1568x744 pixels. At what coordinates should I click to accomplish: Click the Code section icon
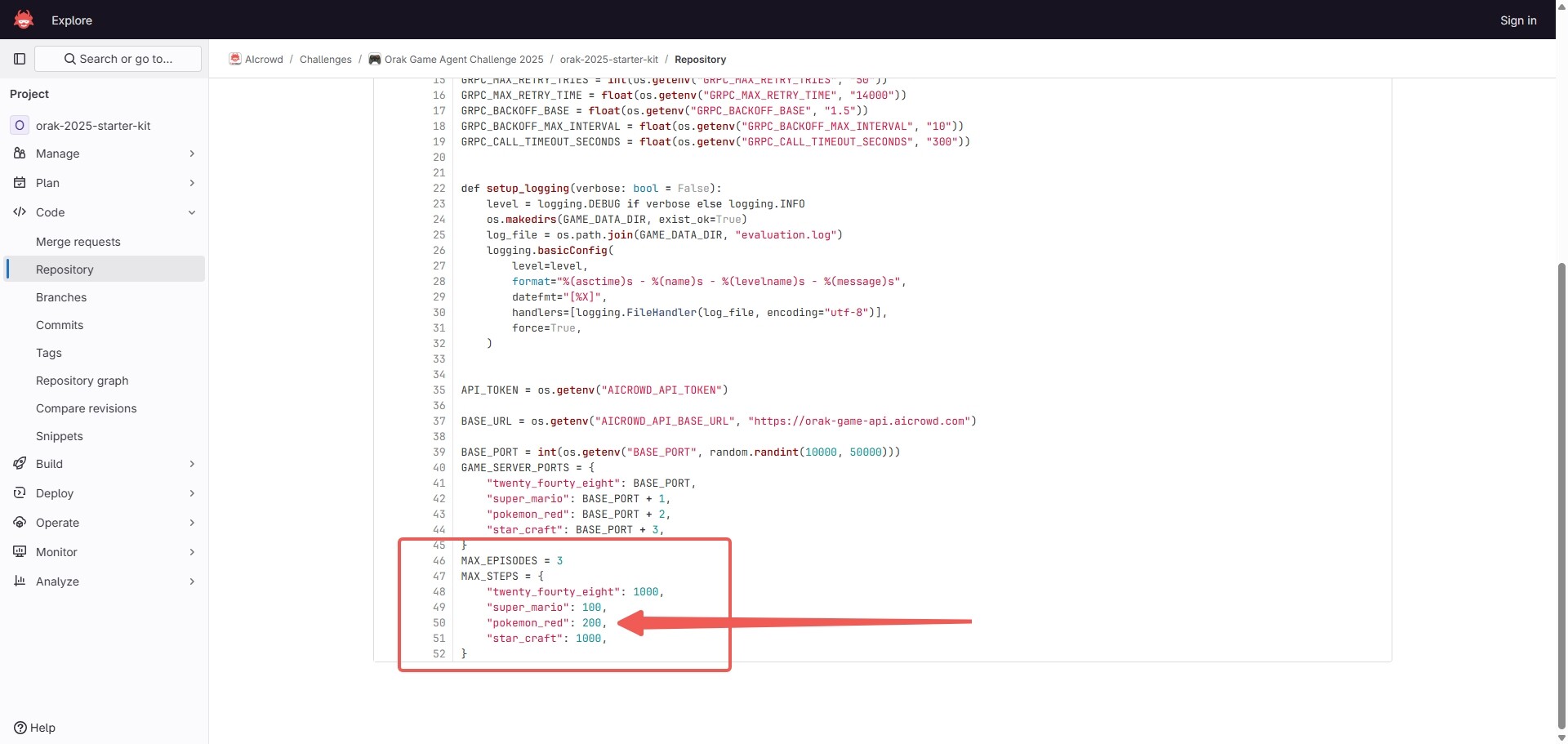pos(20,212)
